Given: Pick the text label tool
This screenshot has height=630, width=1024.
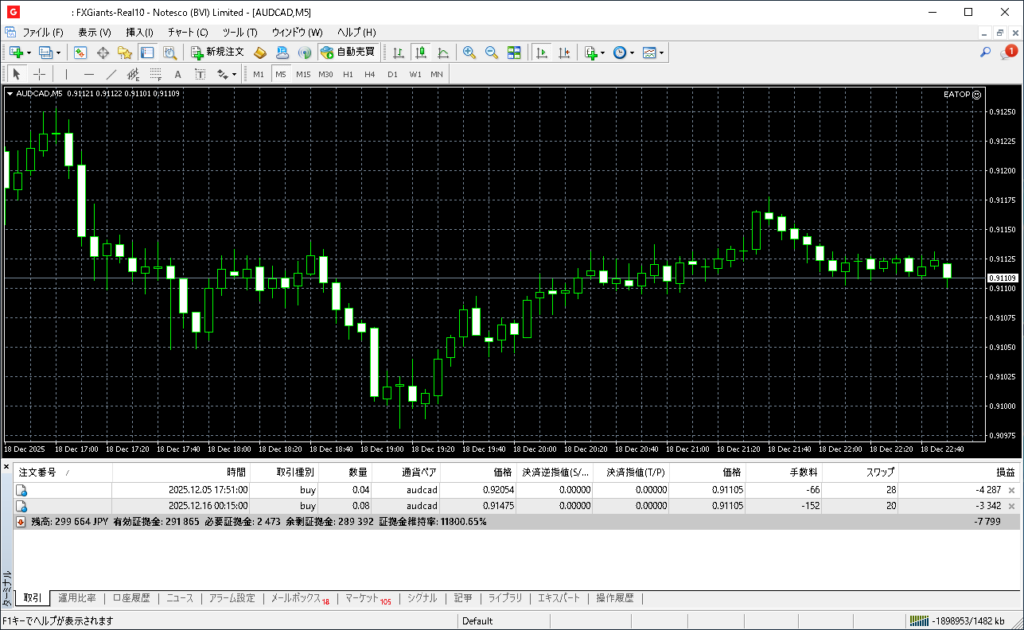Looking at the screenshot, I should point(178,74).
